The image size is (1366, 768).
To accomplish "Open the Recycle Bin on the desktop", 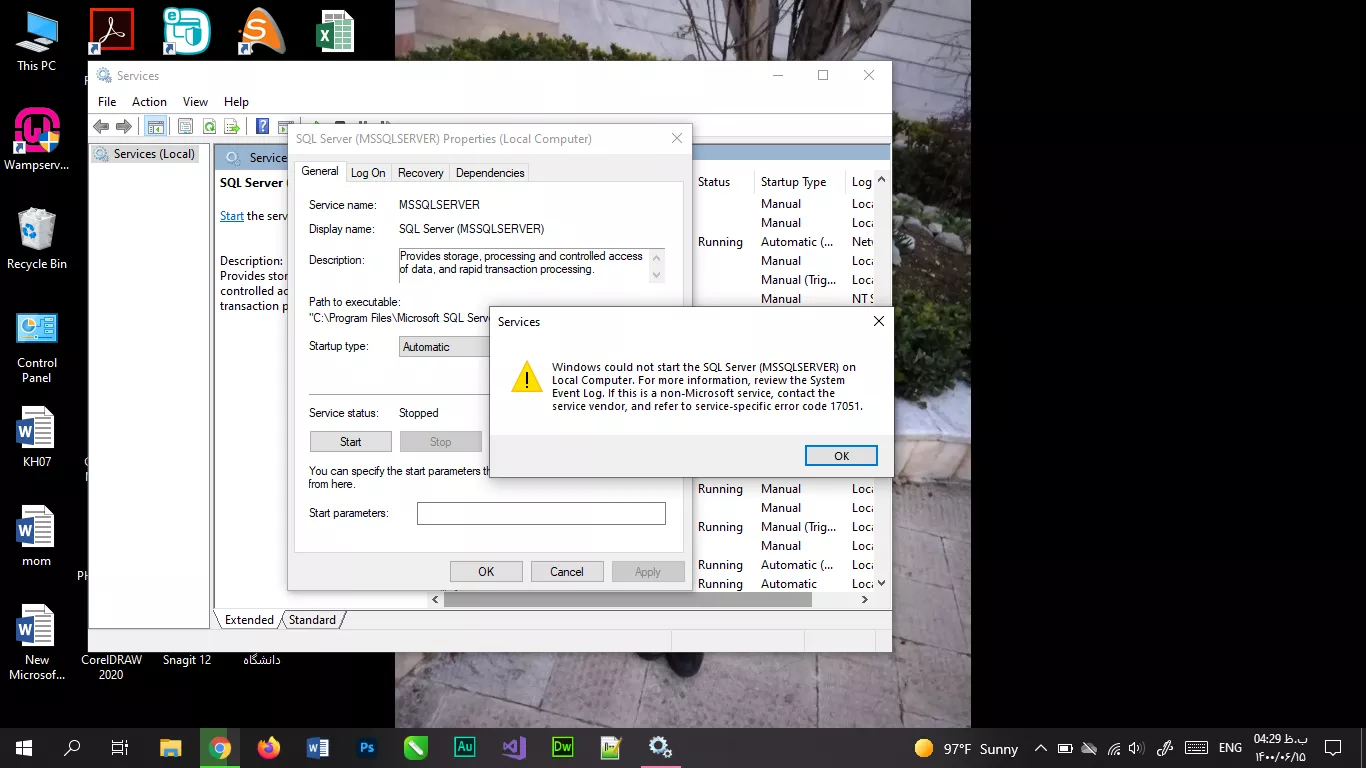I will click(x=37, y=239).
